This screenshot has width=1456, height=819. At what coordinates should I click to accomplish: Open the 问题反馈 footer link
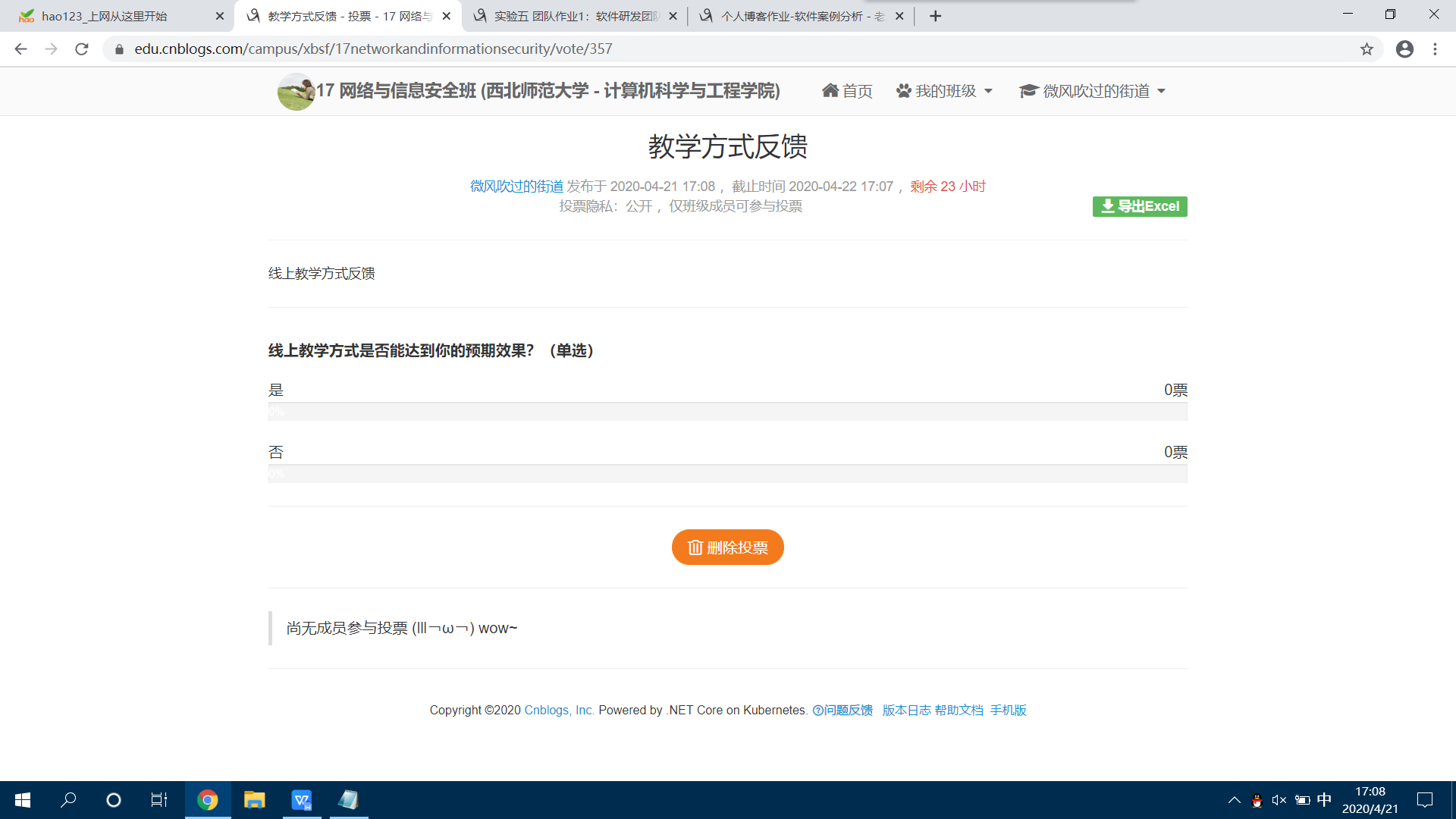843,711
